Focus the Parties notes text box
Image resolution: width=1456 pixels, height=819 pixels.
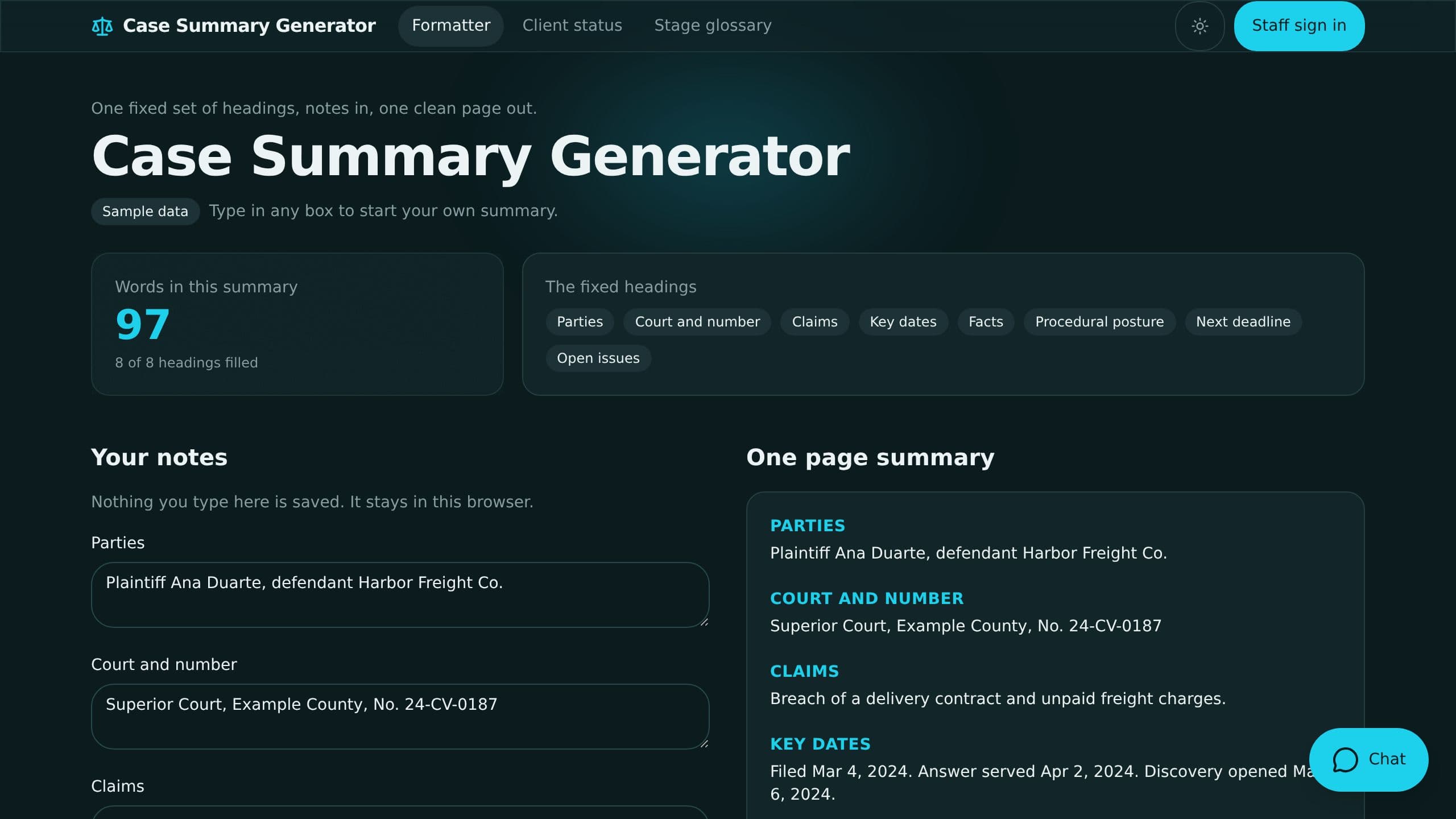(x=400, y=595)
